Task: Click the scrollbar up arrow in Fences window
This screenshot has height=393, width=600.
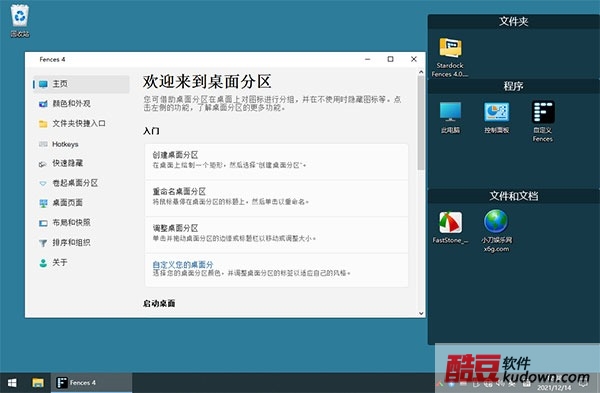Action: [x=421, y=72]
